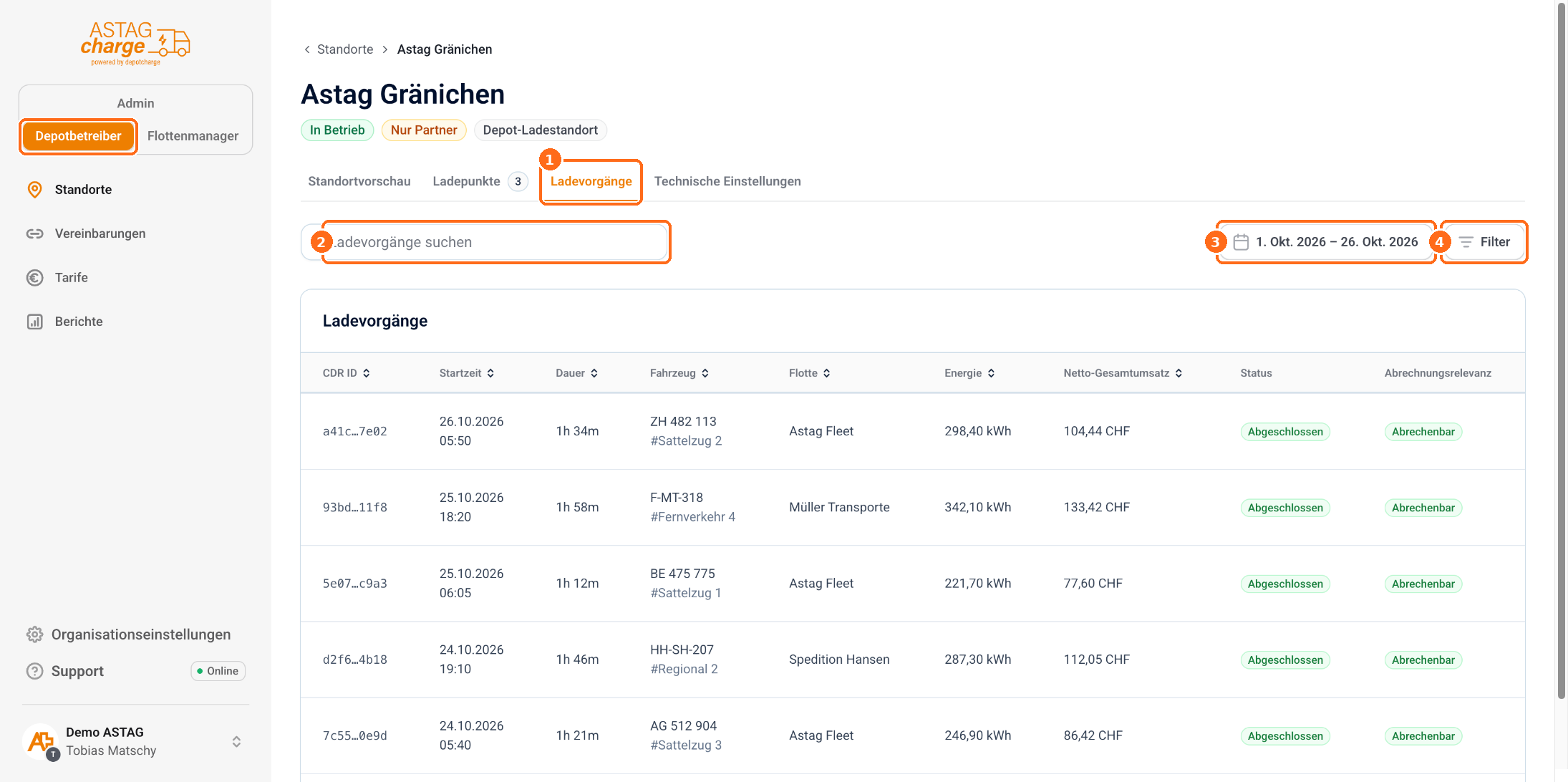Click the vertical page scrollbar
The width and height of the screenshot is (1568, 782).
click(x=1562, y=351)
